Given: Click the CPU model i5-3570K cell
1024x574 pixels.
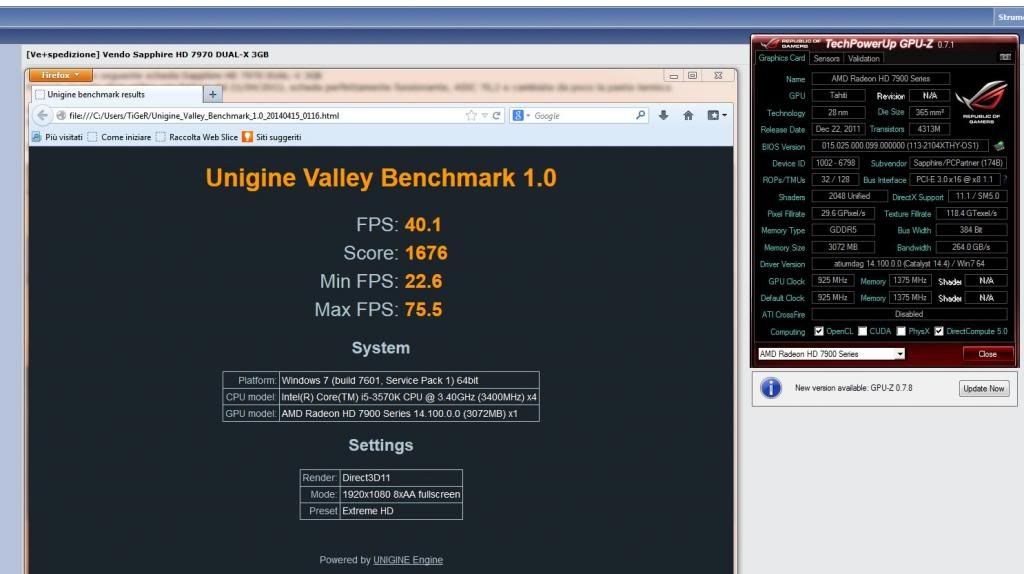Looking at the screenshot, I should 409,397.
